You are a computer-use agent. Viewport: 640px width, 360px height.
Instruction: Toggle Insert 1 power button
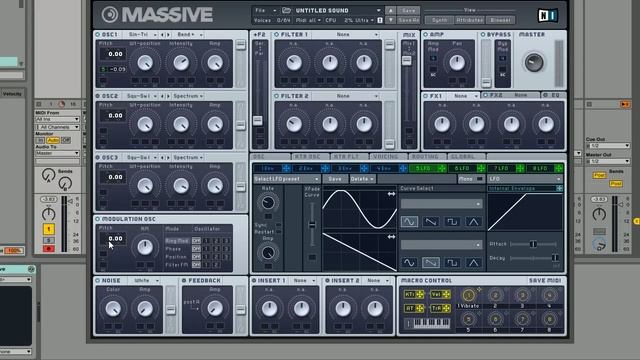(x=254, y=281)
